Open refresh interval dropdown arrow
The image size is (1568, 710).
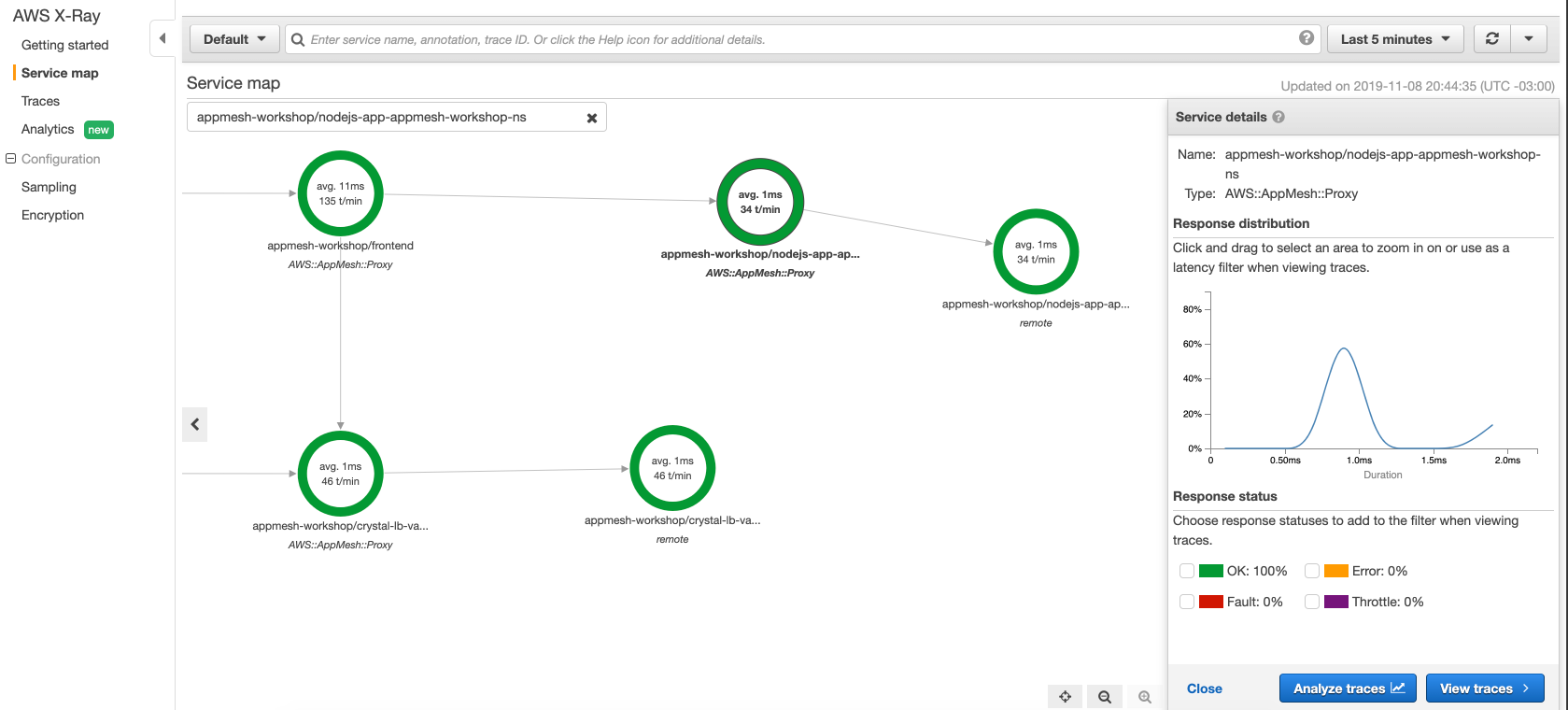tap(1529, 39)
